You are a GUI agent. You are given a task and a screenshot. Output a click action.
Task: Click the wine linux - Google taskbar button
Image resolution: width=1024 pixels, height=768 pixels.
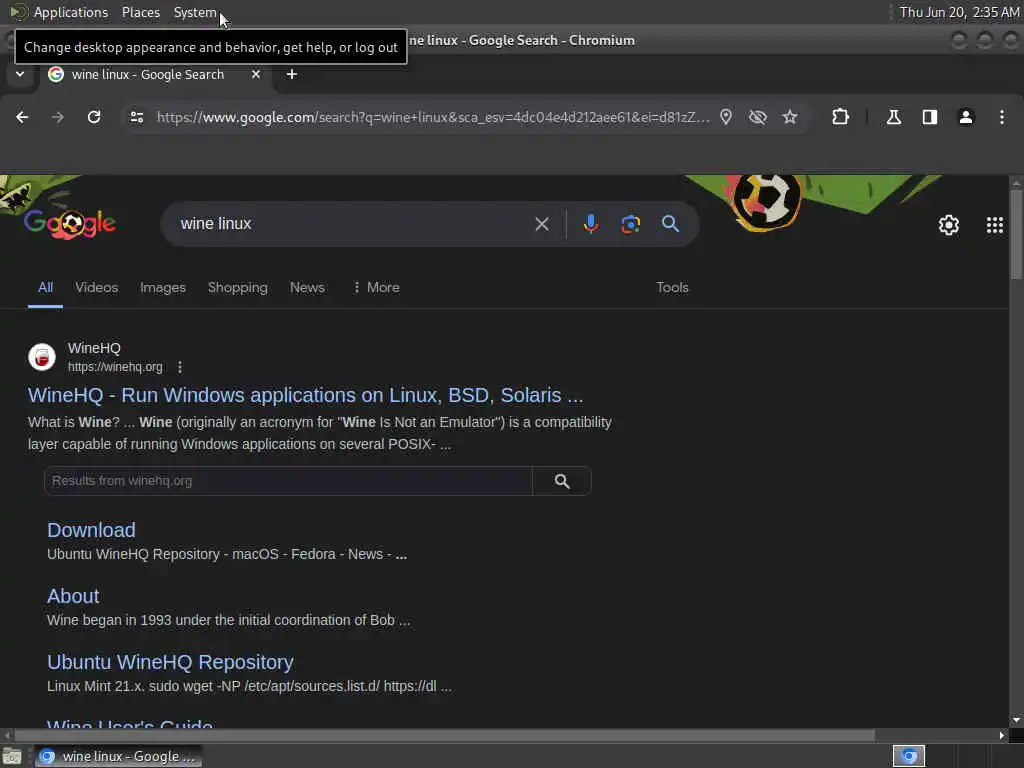pyautogui.click(x=118, y=756)
